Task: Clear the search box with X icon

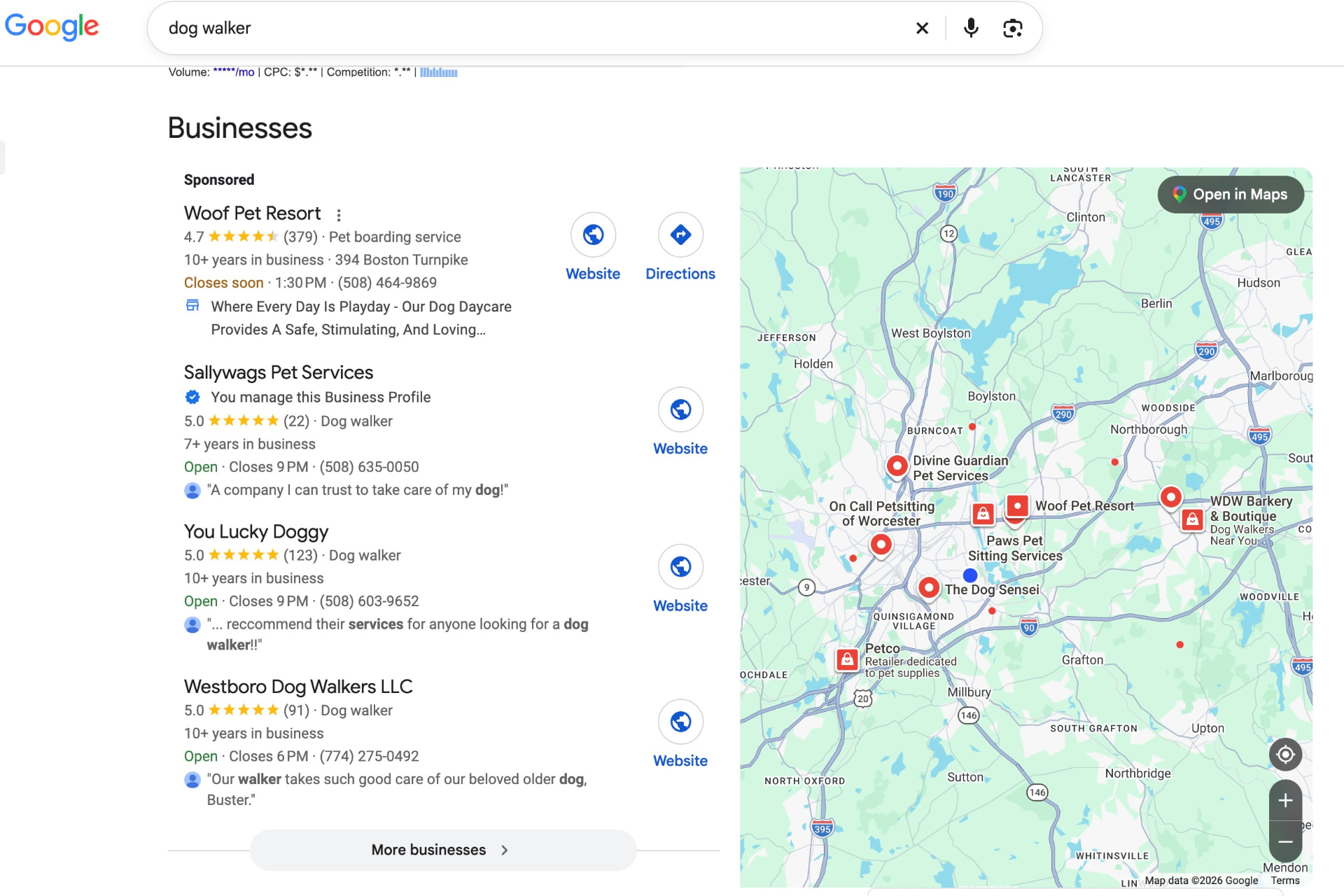Action: [922, 28]
